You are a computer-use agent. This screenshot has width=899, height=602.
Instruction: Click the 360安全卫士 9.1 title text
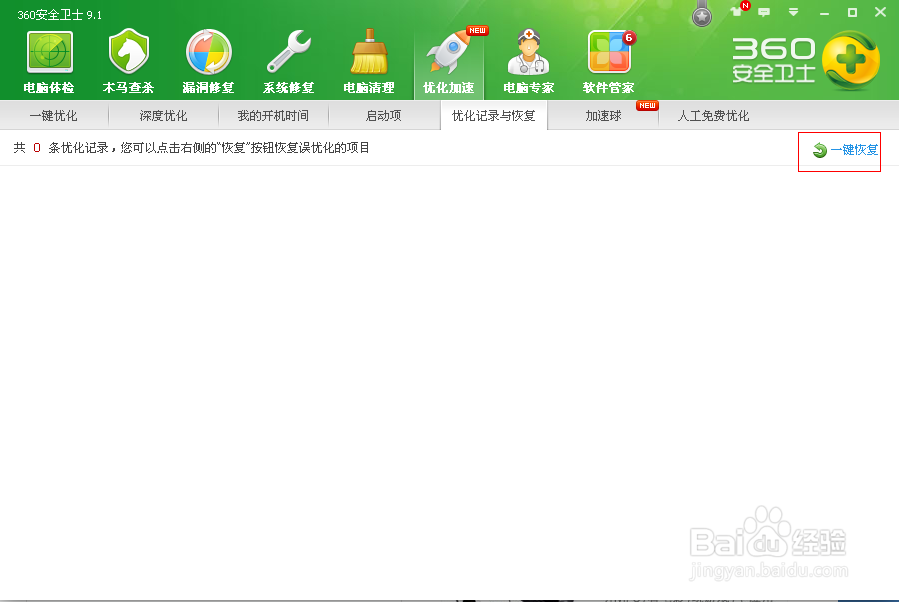[x=60, y=15]
